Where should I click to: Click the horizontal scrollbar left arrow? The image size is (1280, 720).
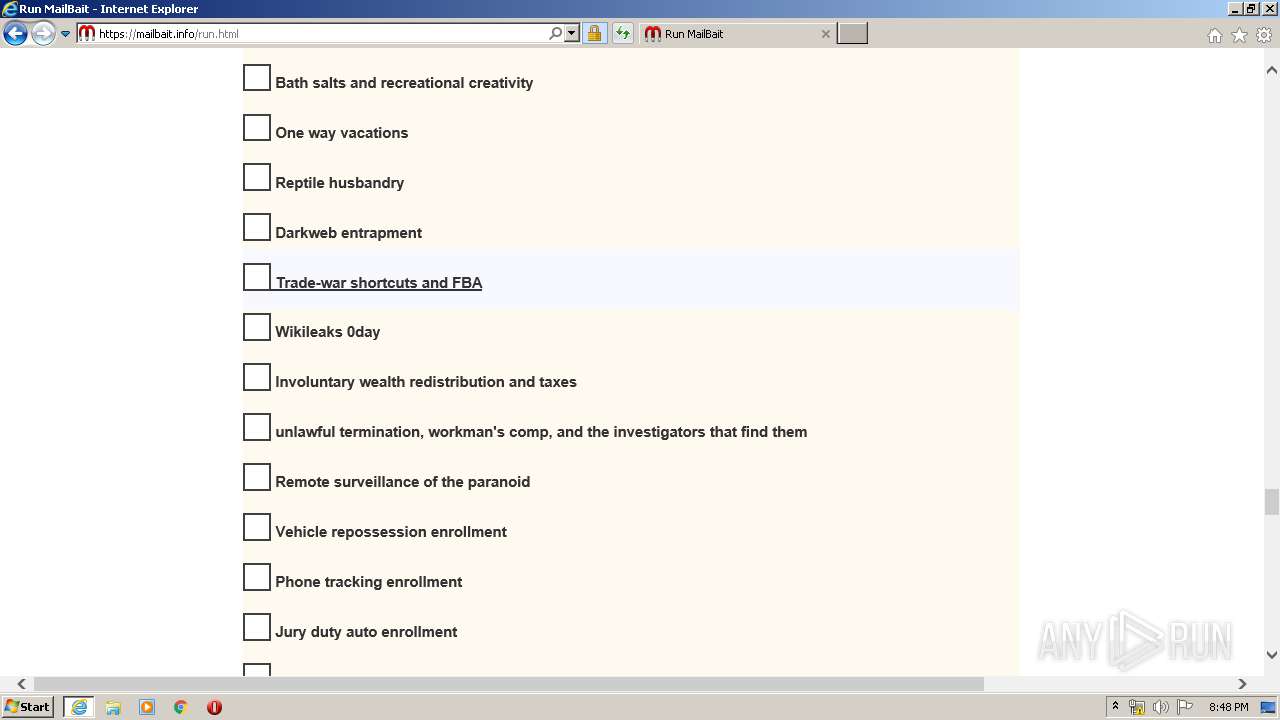[x=22, y=684]
